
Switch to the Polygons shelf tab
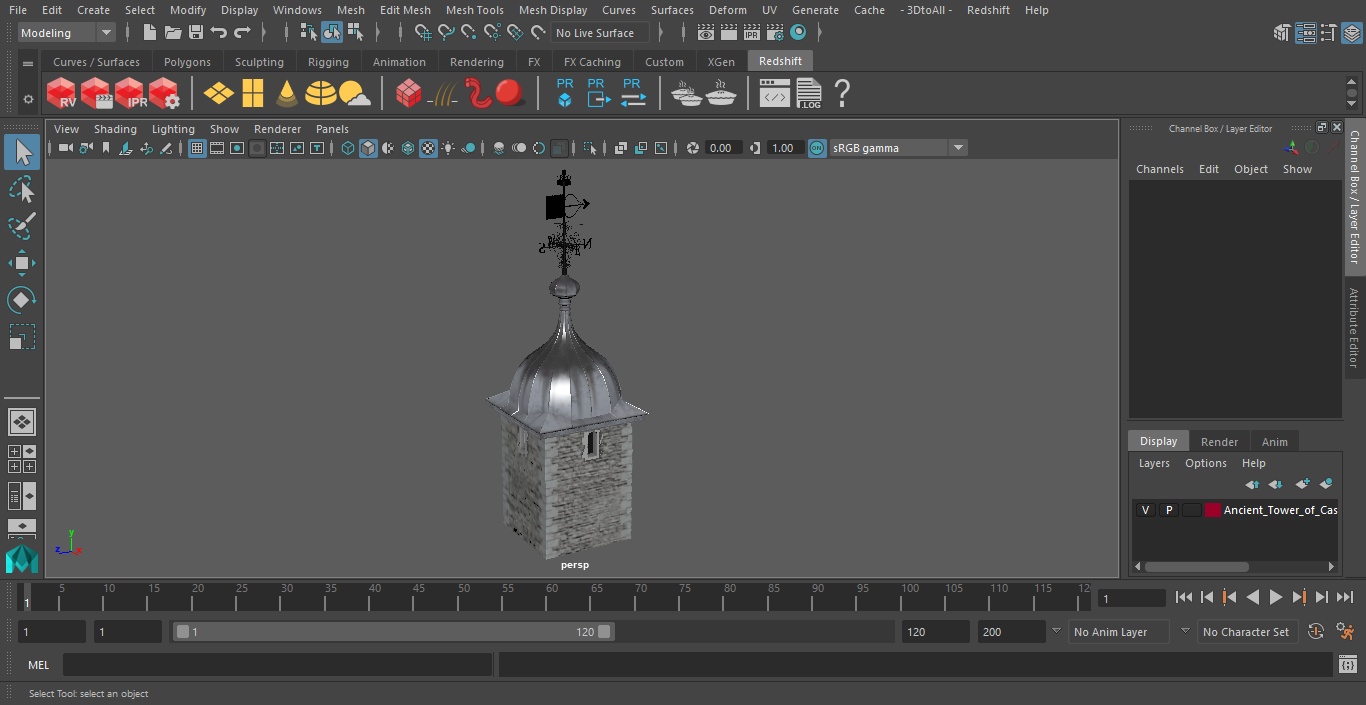pyautogui.click(x=187, y=62)
